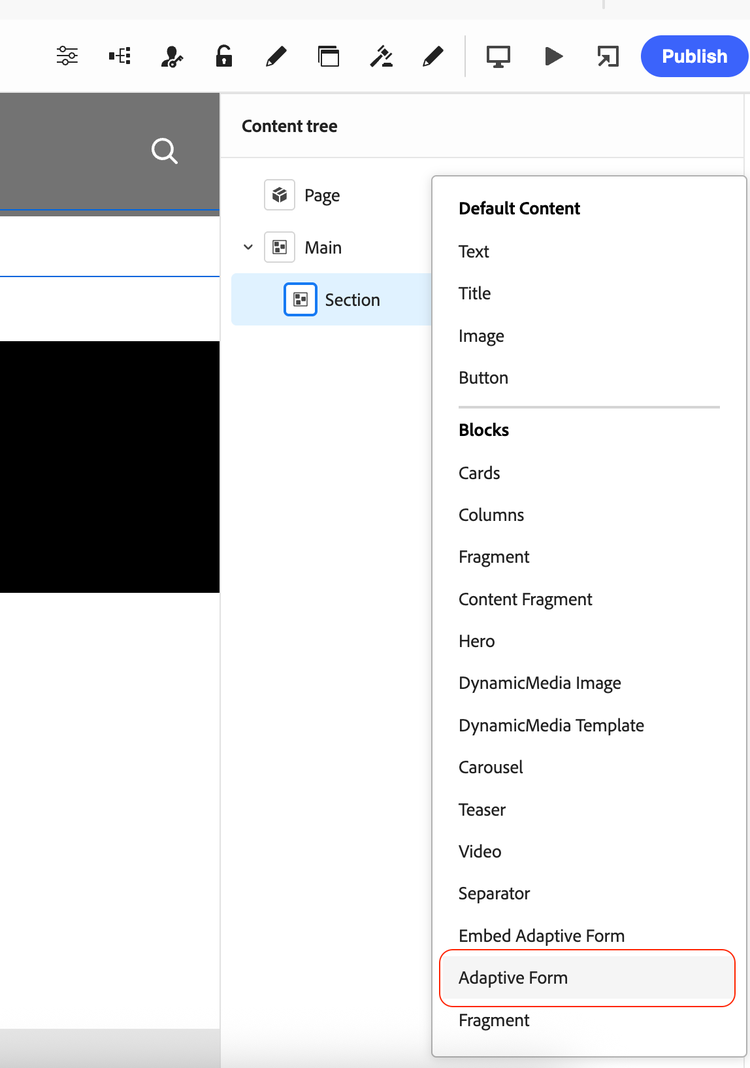Select Text under Default Content

(x=474, y=251)
